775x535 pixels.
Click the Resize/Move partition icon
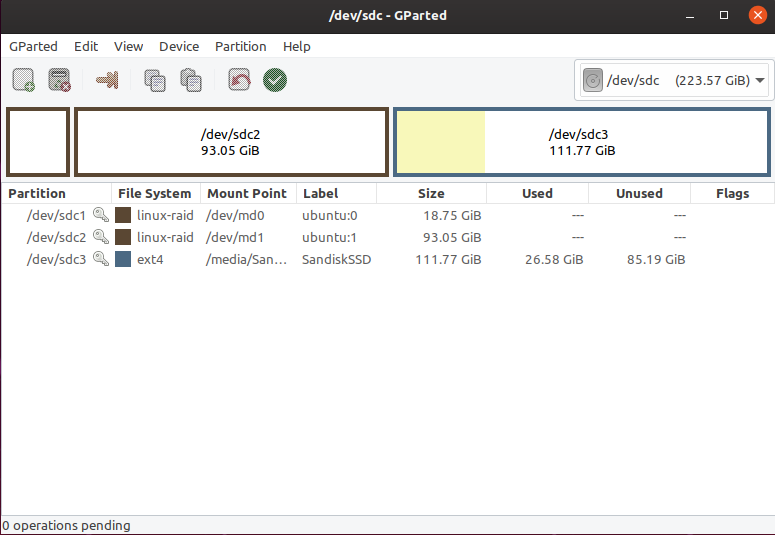(107, 80)
